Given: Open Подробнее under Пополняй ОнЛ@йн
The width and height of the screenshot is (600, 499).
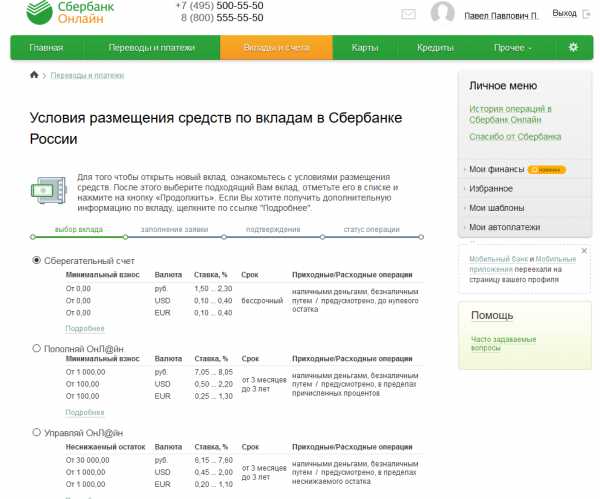Looking at the screenshot, I should (85, 412).
